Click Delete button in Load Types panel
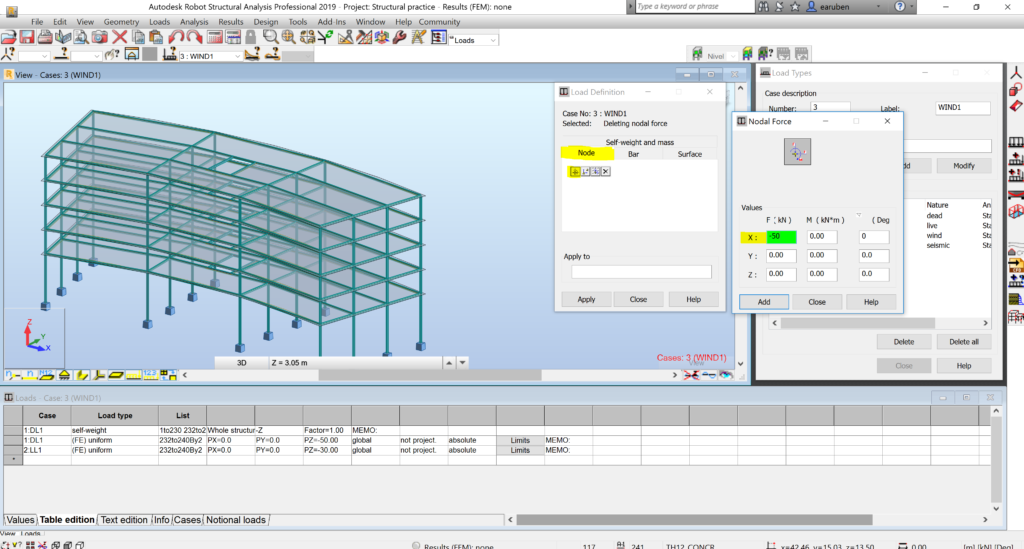Viewport: 1024px width, 549px height. (904, 341)
